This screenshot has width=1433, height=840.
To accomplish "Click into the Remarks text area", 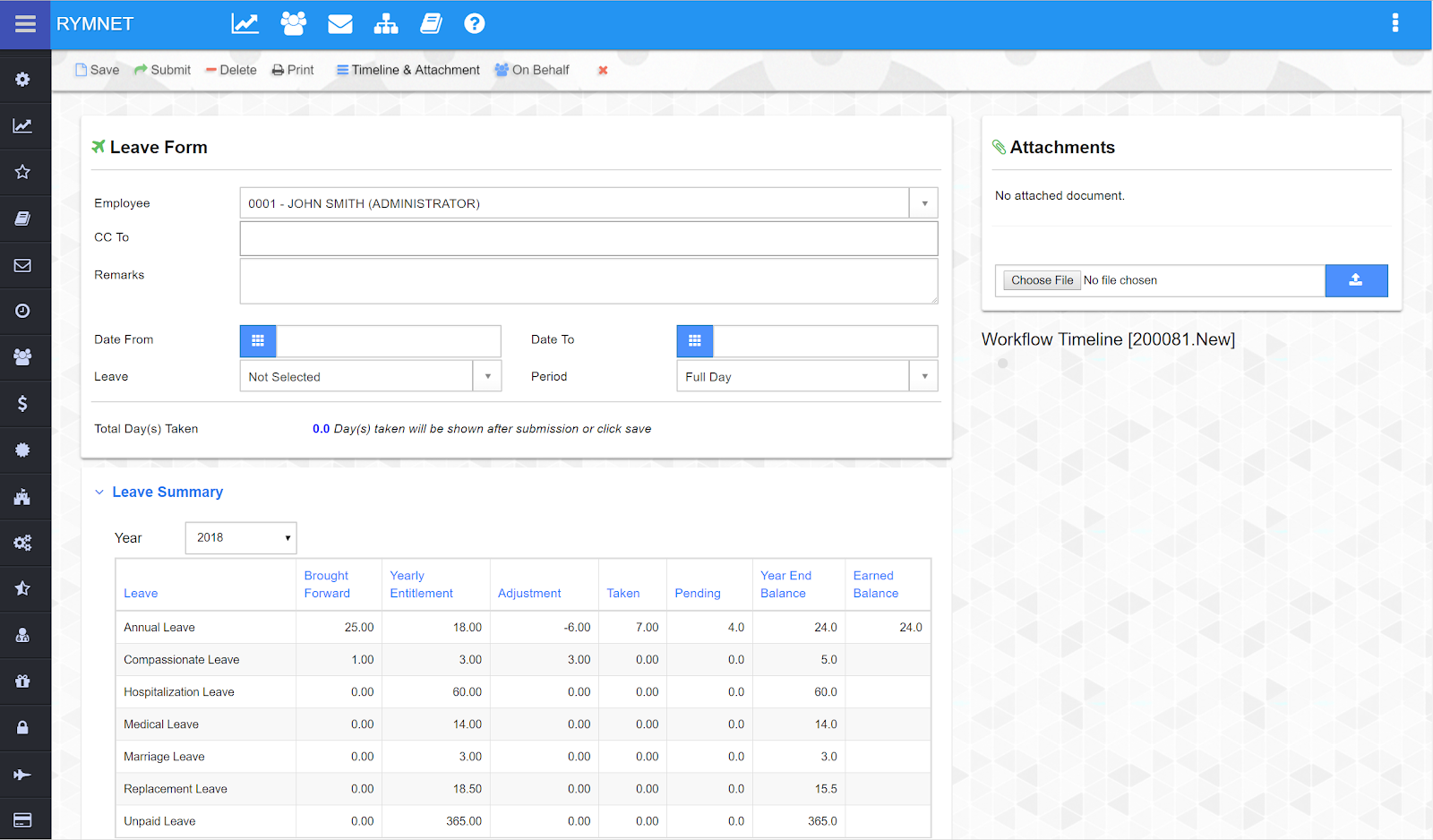I will click(588, 281).
